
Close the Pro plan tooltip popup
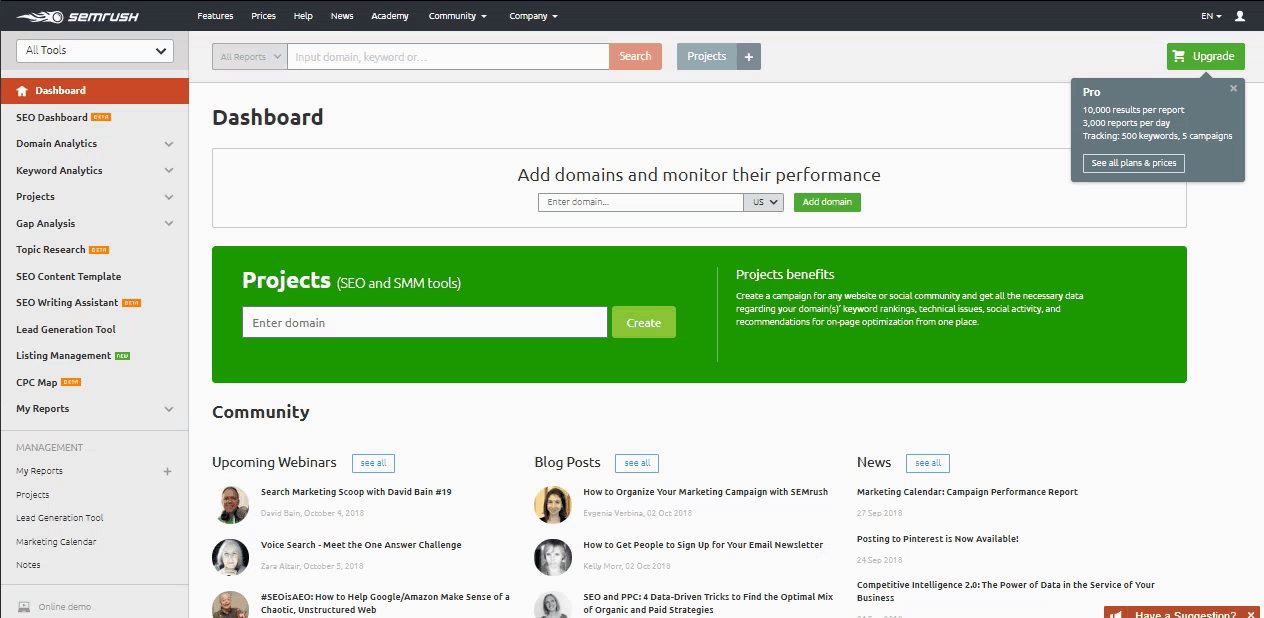(x=1233, y=88)
